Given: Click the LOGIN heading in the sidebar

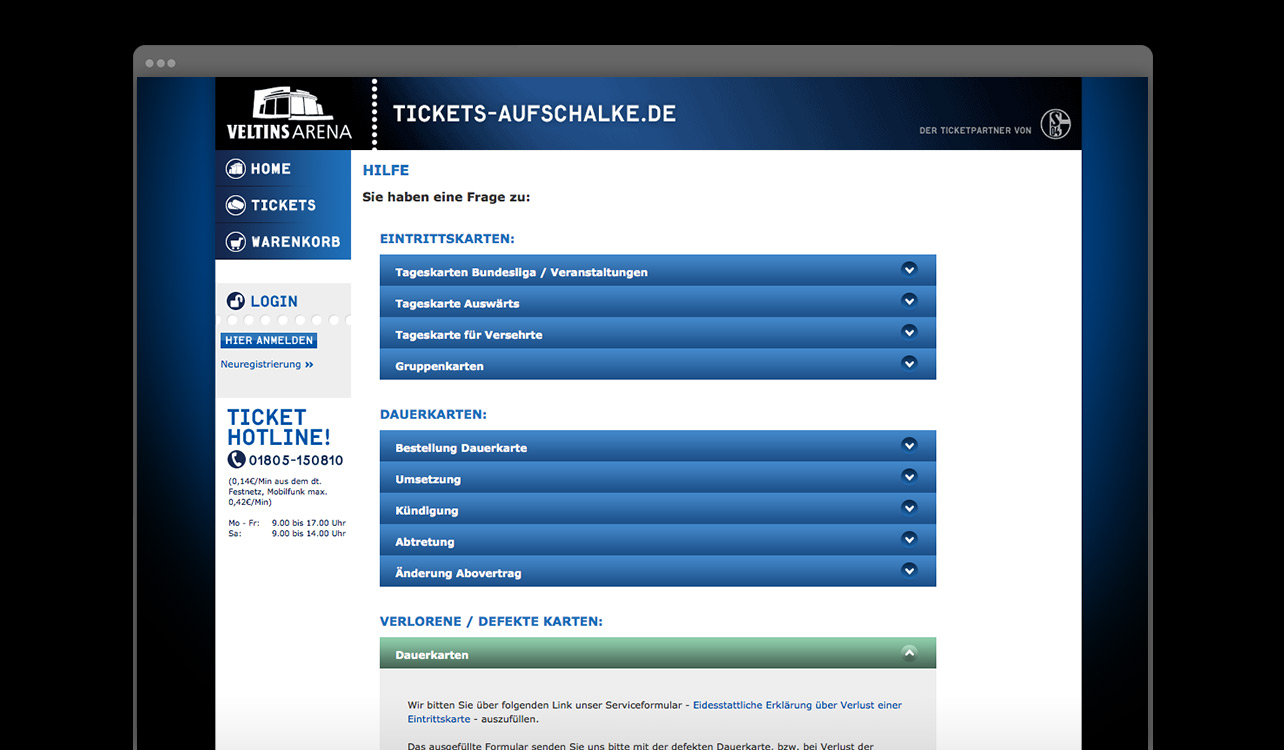Looking at the screenshot, I should [274, 301].
